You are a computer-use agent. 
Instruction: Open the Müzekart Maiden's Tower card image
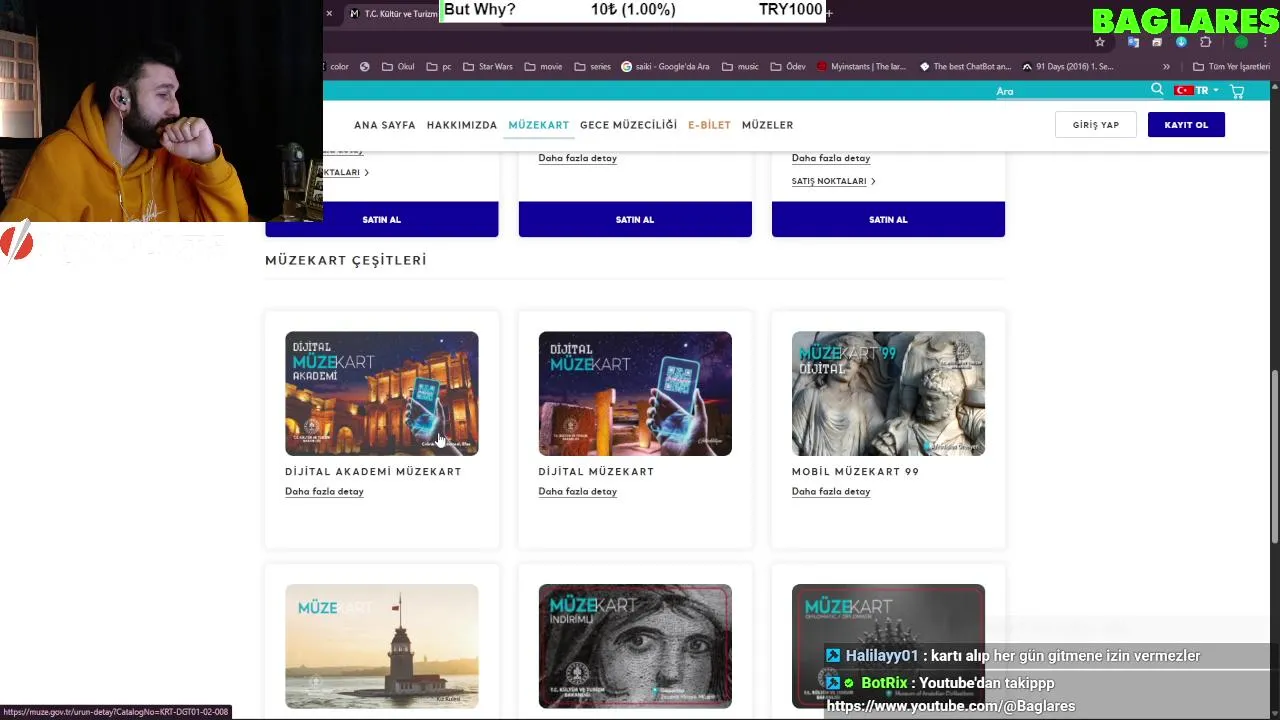(382, 646)
